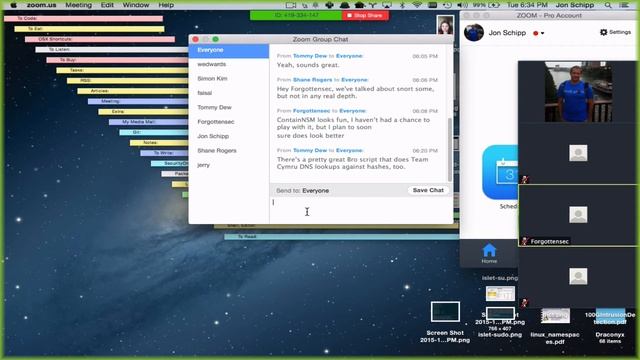
Task: Select Jon Schipp's video thumbnail
Action: tap(578, 92)
